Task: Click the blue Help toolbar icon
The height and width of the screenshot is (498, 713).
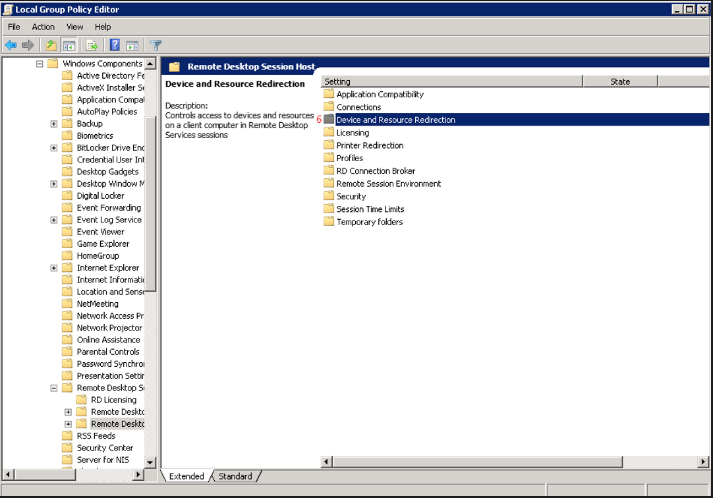Action: click(x=115, y=45)
